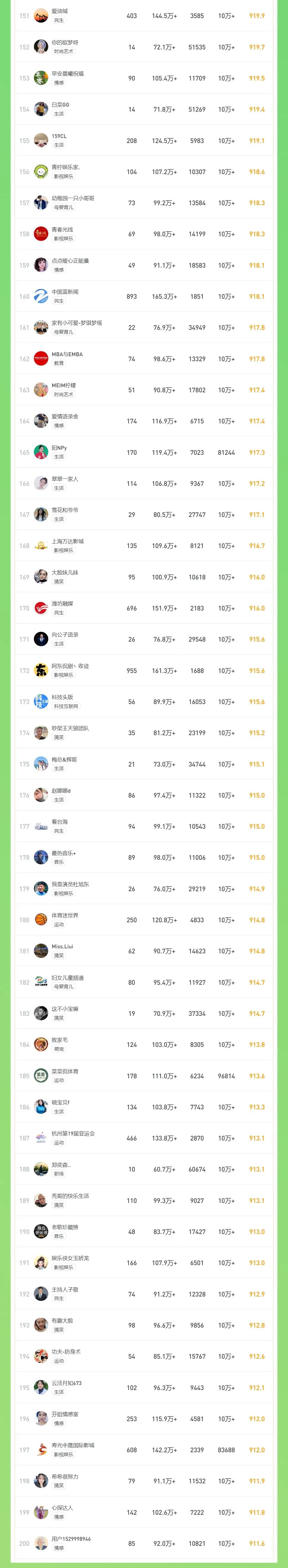The image size is (288, 1568).
Task: Click the 菜菜侃体育 green avatar thumbnail
Action: pos(41,1076)
